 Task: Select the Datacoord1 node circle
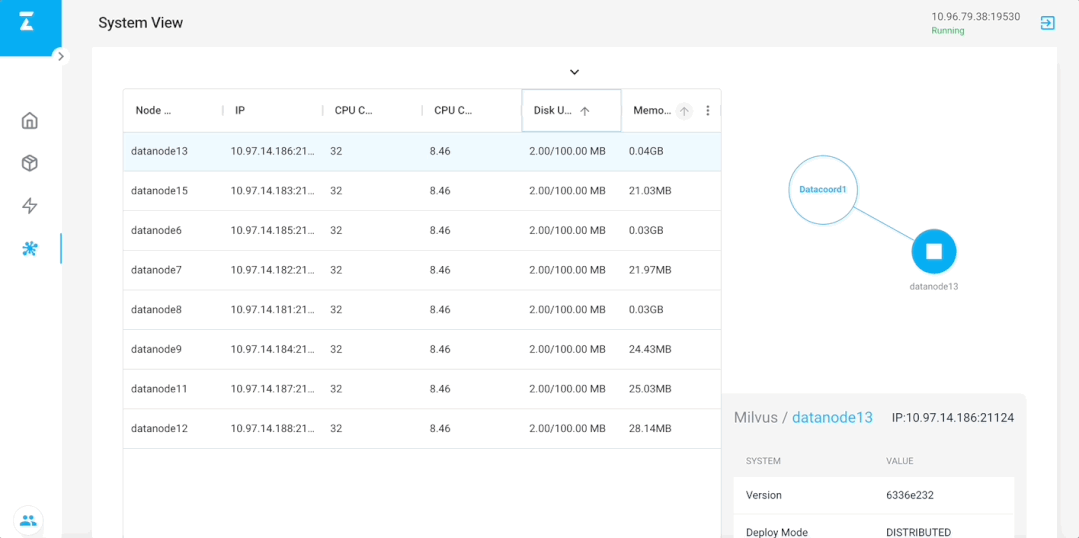pyautogui.click(x=823, y=190)
